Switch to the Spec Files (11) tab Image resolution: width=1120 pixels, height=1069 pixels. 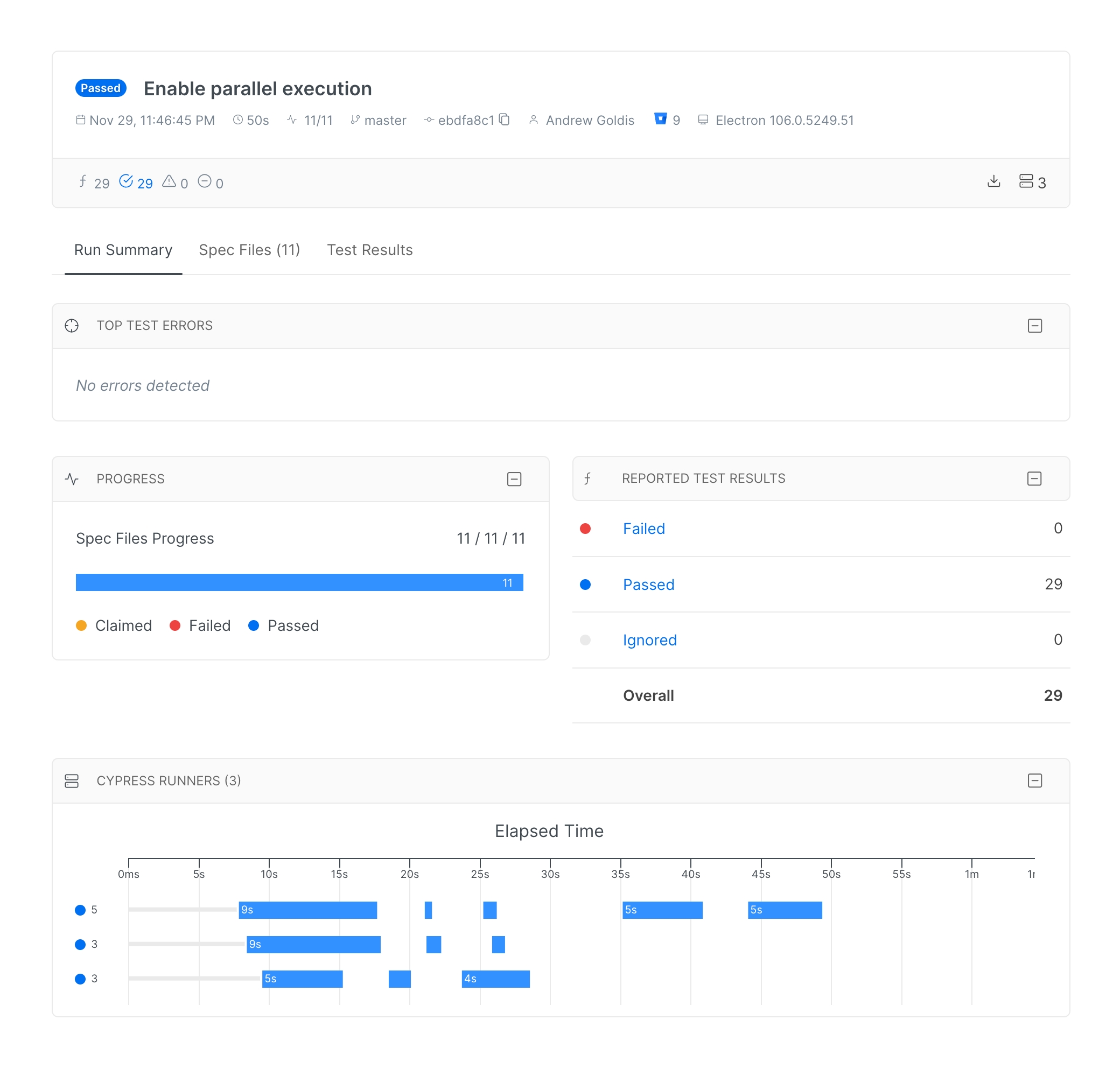click(x=249, y=250)
